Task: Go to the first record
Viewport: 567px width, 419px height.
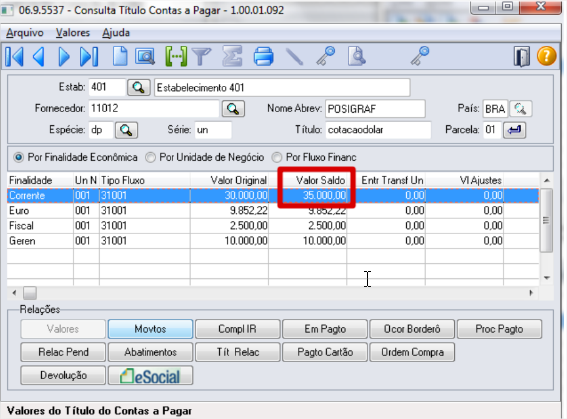Action: coord(14,56)
